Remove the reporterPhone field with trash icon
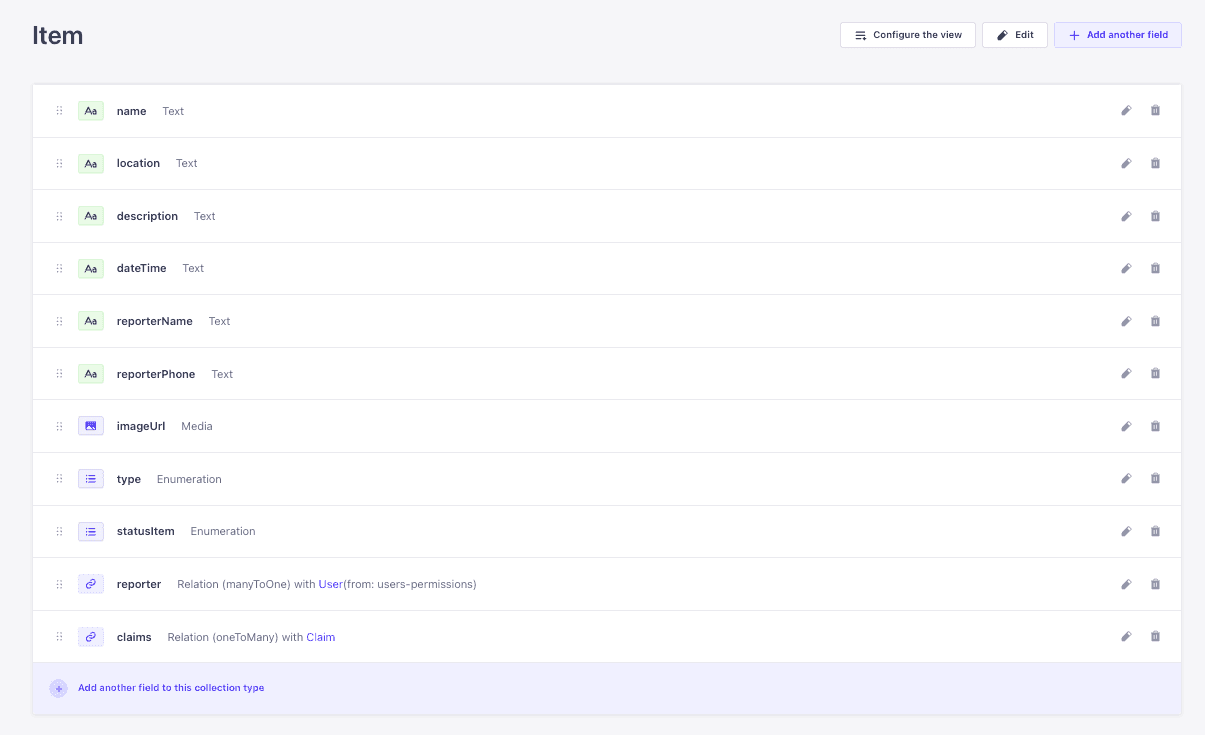The image size is (1205, 735). click(x=1155, y=374)
